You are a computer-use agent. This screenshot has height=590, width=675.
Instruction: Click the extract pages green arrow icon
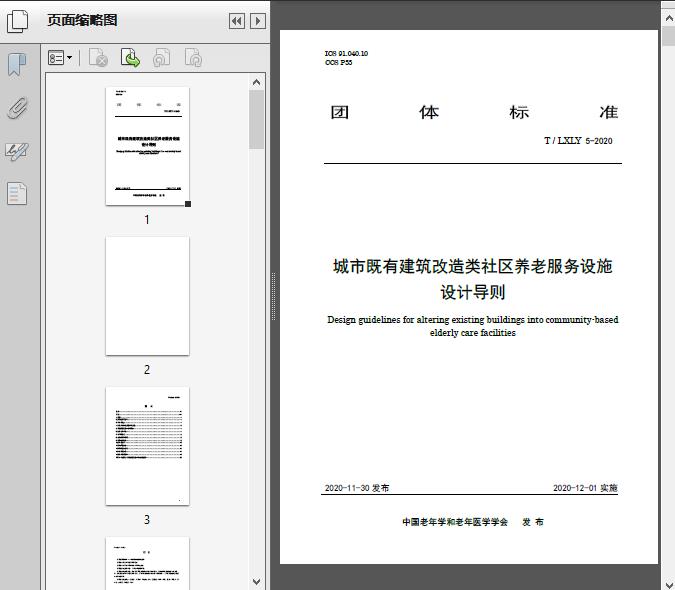pyautogui.click(x=130, y=58)
